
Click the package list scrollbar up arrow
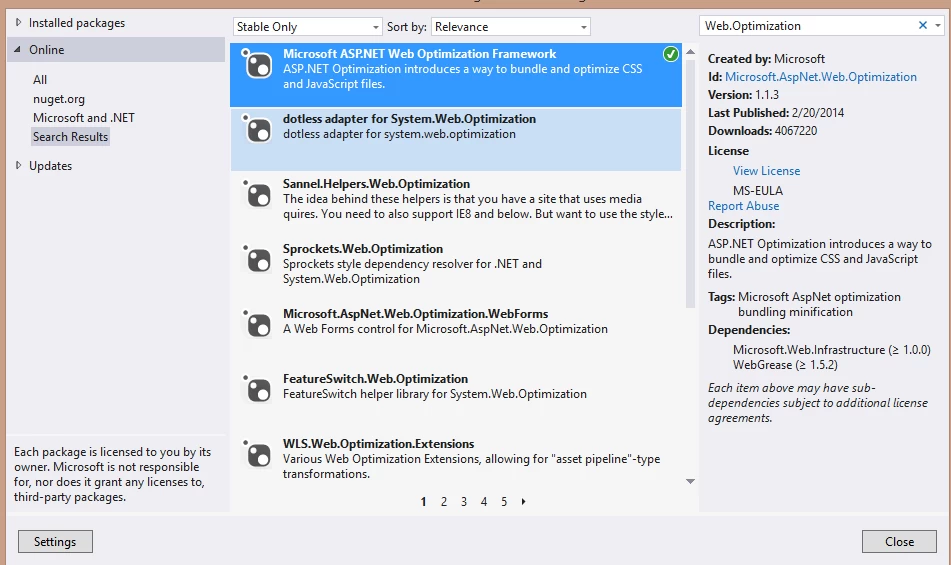point(690,52)
